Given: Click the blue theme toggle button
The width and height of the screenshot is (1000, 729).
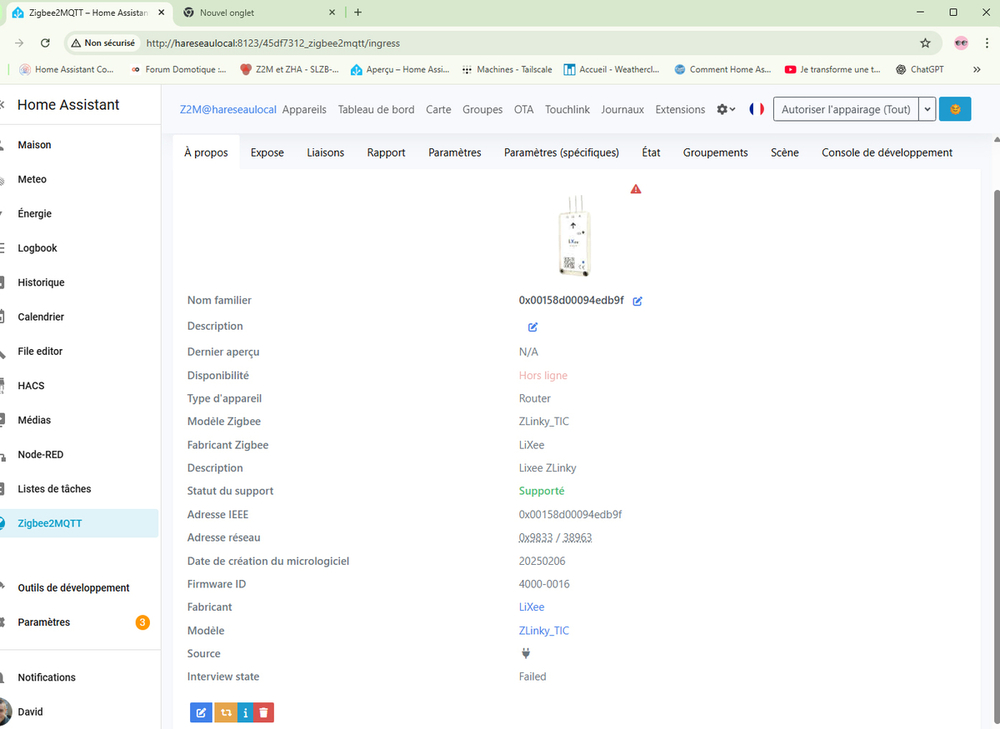Looking at the screenshot, I should pyautogui.click(x=955, y=109).
